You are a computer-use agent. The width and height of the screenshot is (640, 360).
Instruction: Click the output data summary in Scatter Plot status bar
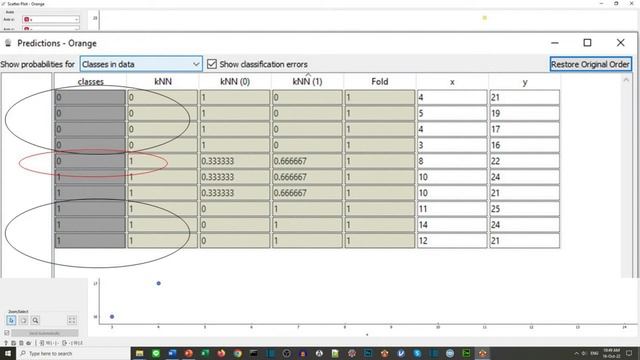click(x=73, y=343)
